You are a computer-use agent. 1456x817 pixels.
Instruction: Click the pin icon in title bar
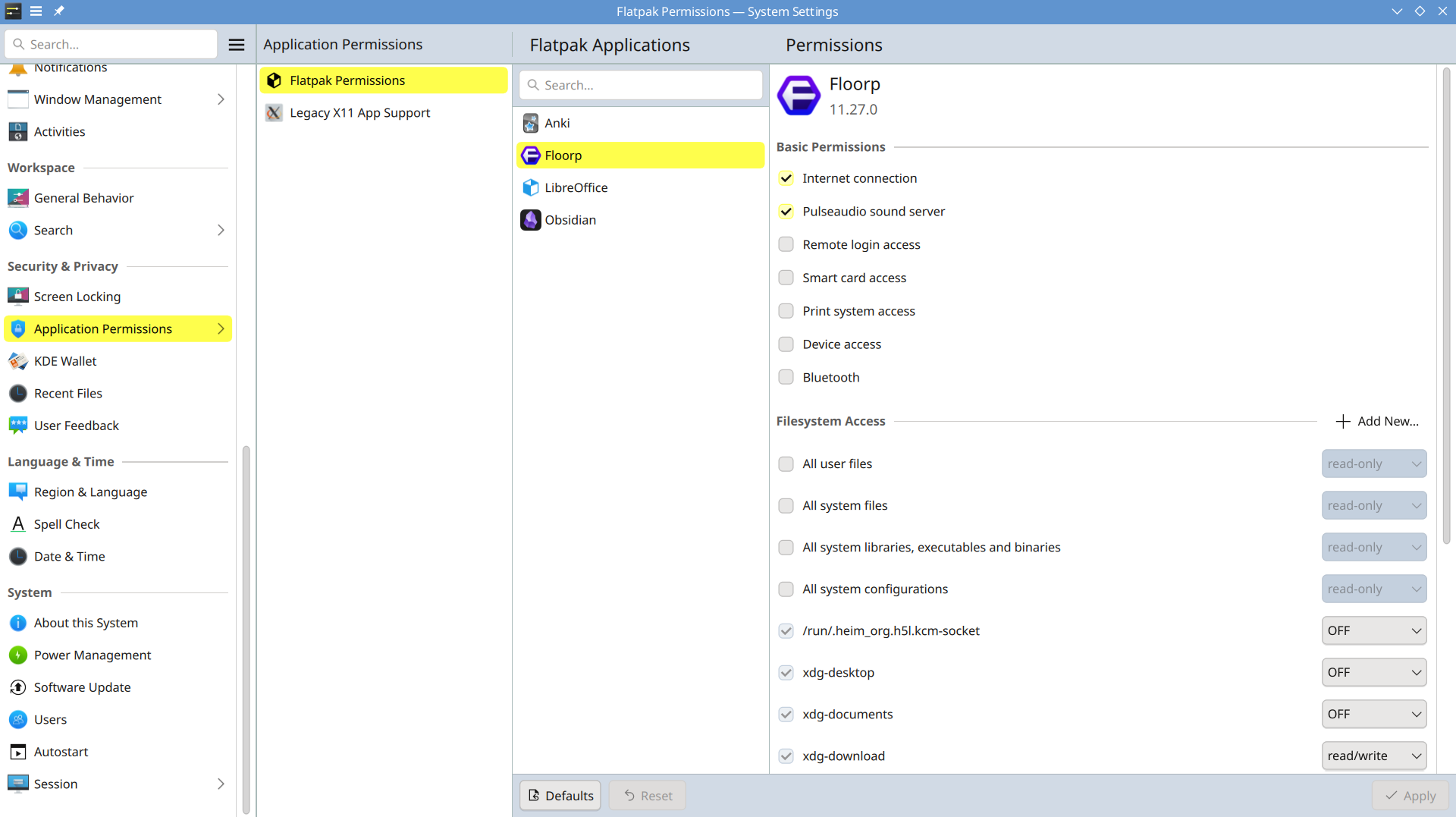pos(59,11)
